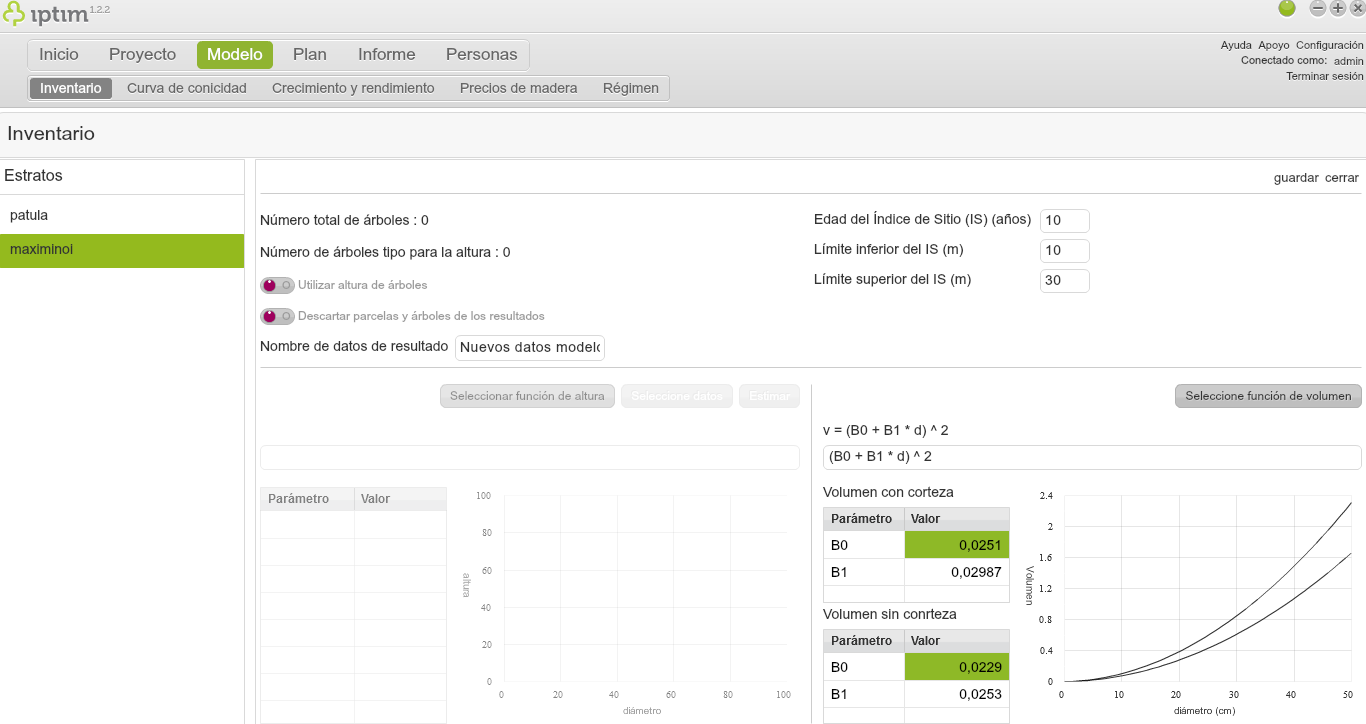
Task: Click 'Terminar sesión' to log out
Action: (1324, 75)
